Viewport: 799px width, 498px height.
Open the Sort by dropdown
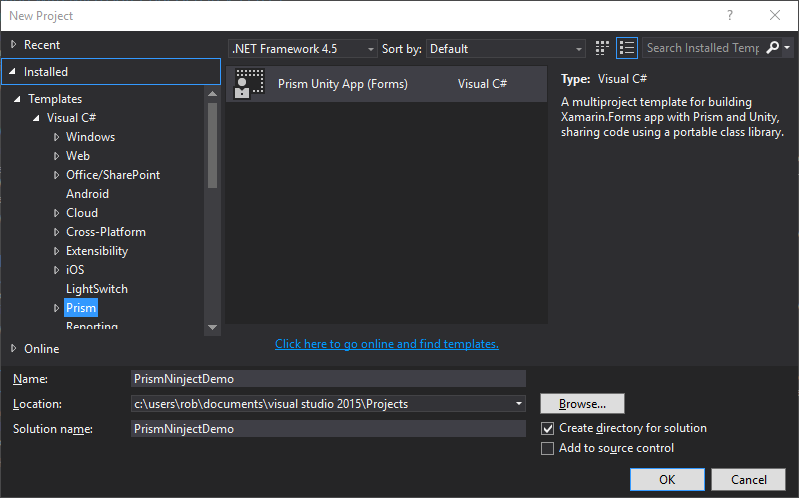pos(506,48)
